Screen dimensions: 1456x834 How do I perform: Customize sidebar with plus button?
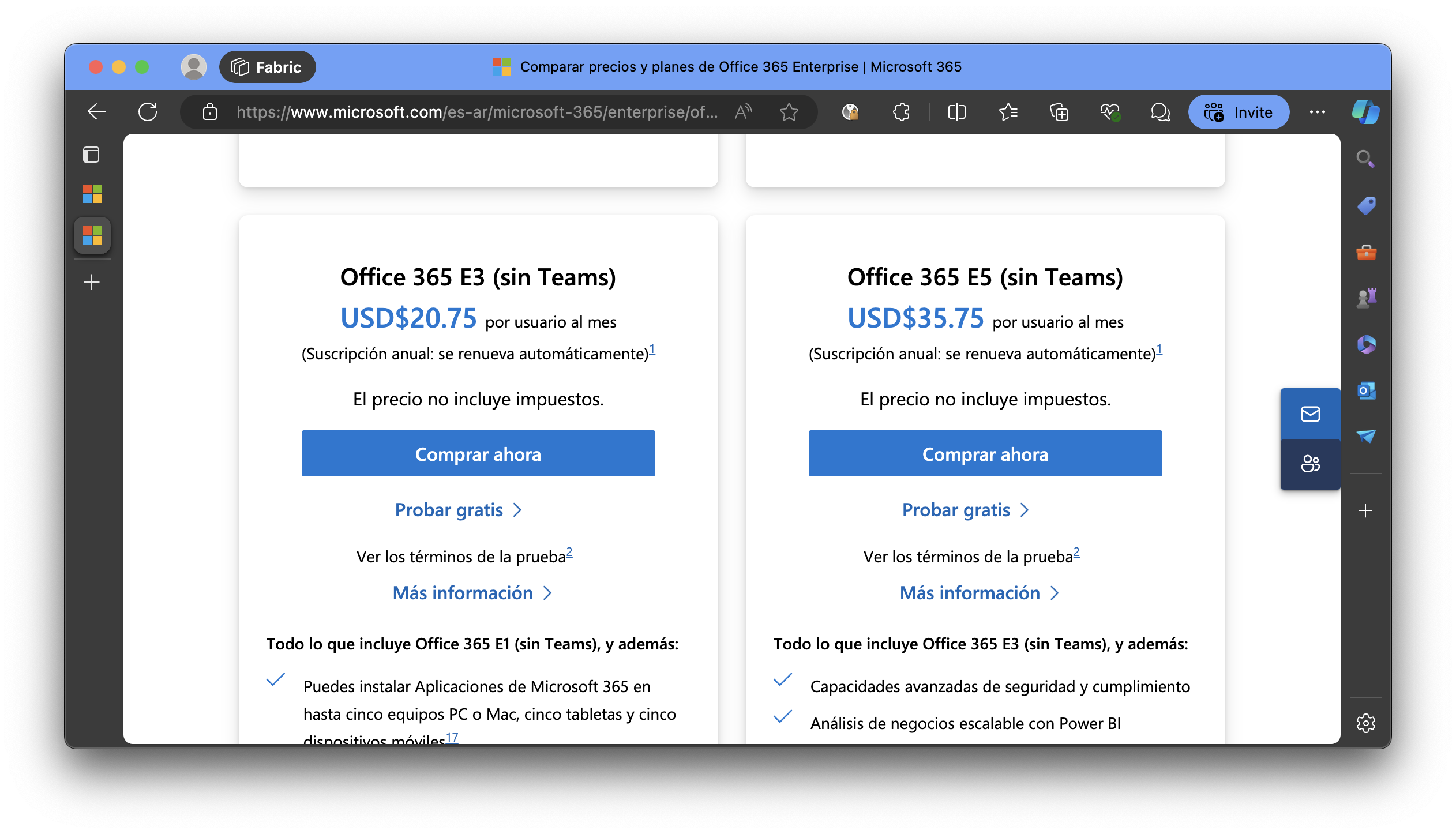coord(1365,510)
